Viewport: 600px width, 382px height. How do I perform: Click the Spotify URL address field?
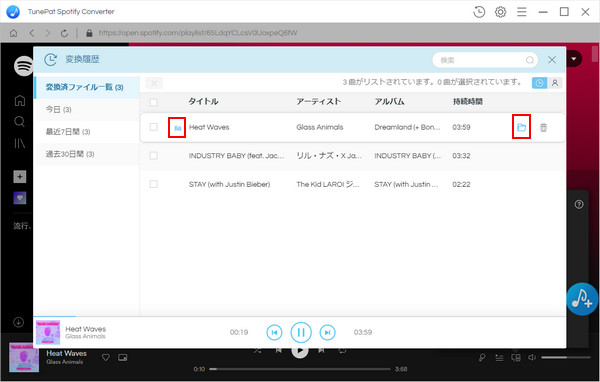coord(198,33)
